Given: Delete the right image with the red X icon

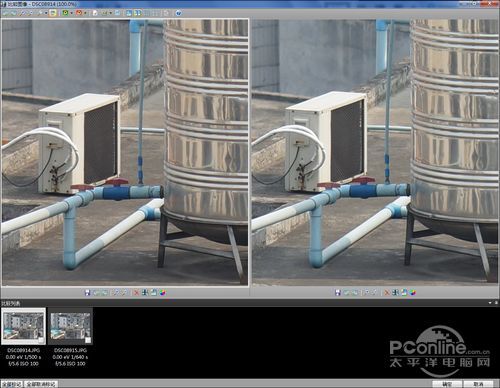Looking at the screenshot, I should point(387,293).
